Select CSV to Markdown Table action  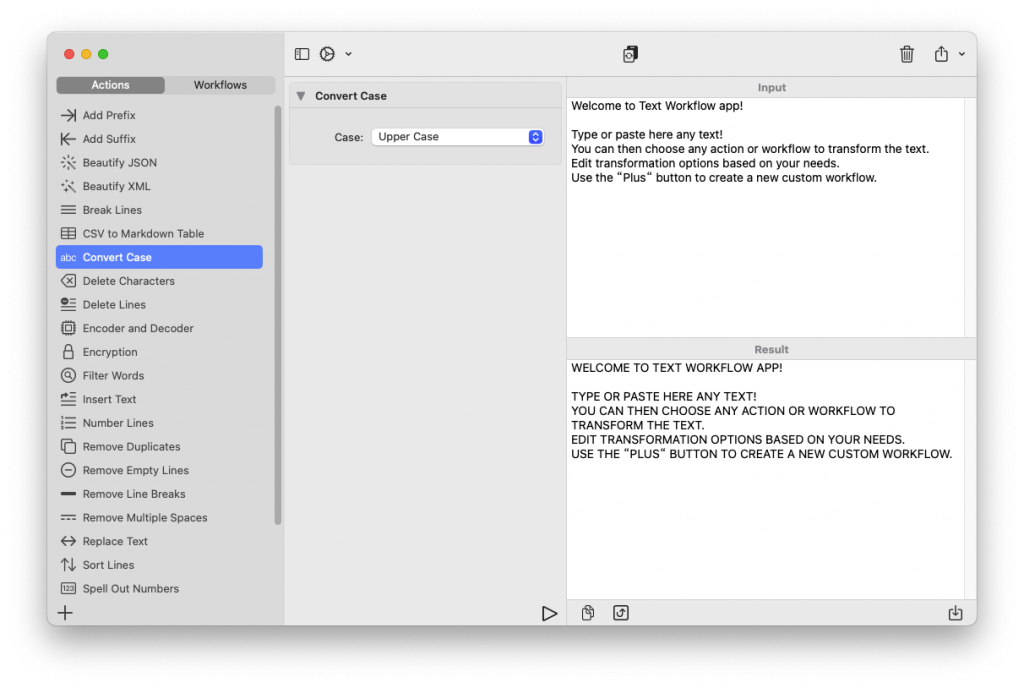coord(159,234)
